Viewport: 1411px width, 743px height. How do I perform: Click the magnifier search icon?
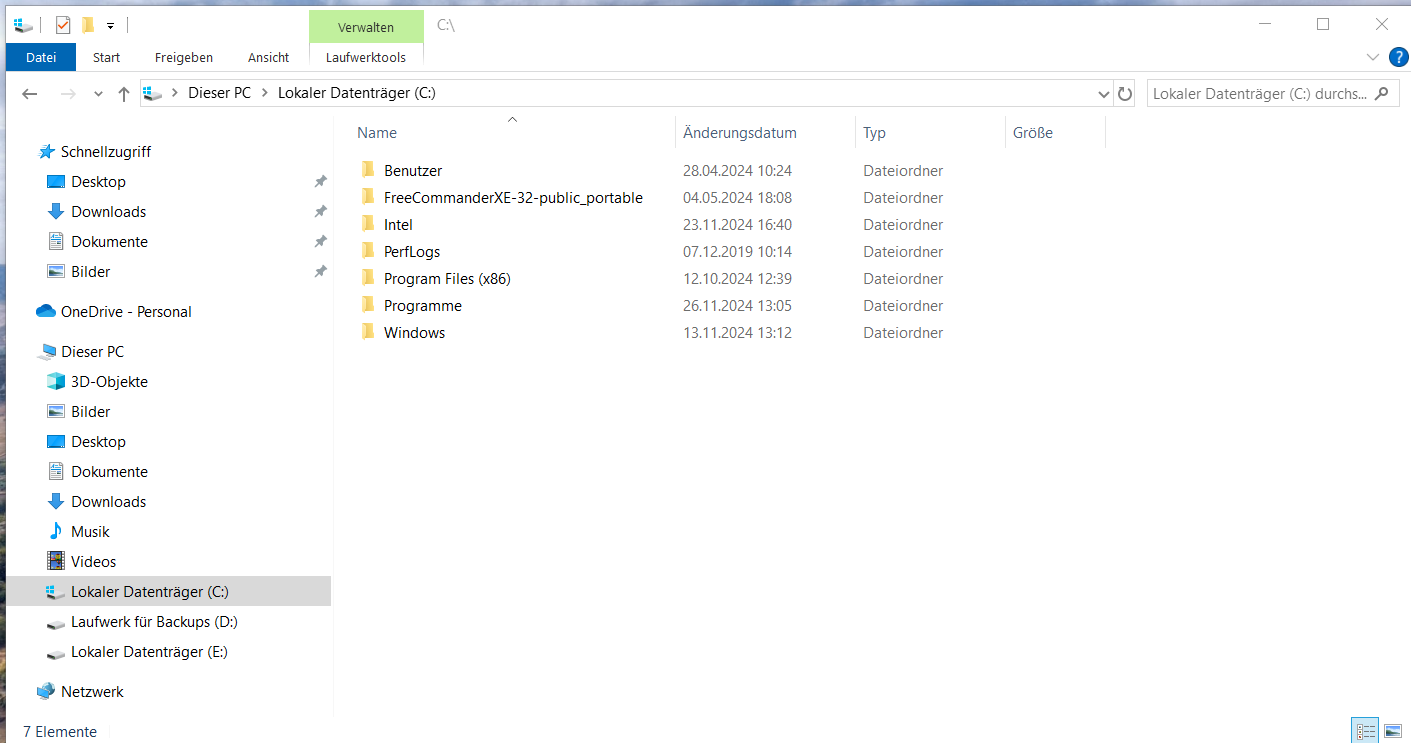[x=1382, y=94]
